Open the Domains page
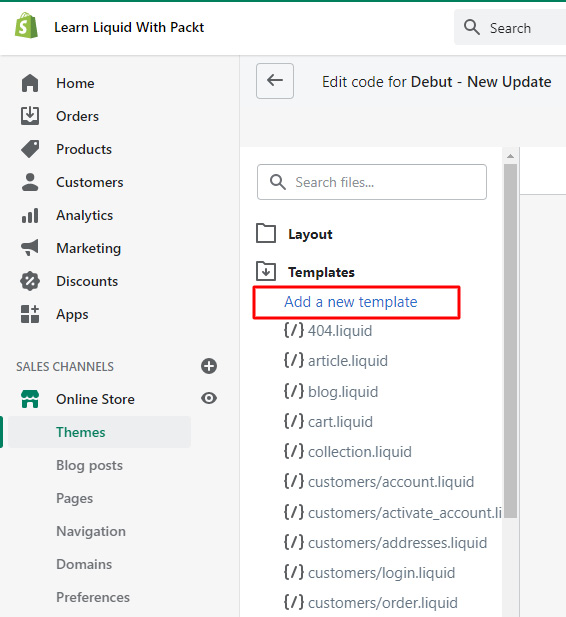The height and width of the screenshot is (617, 566). pos(84,564)
